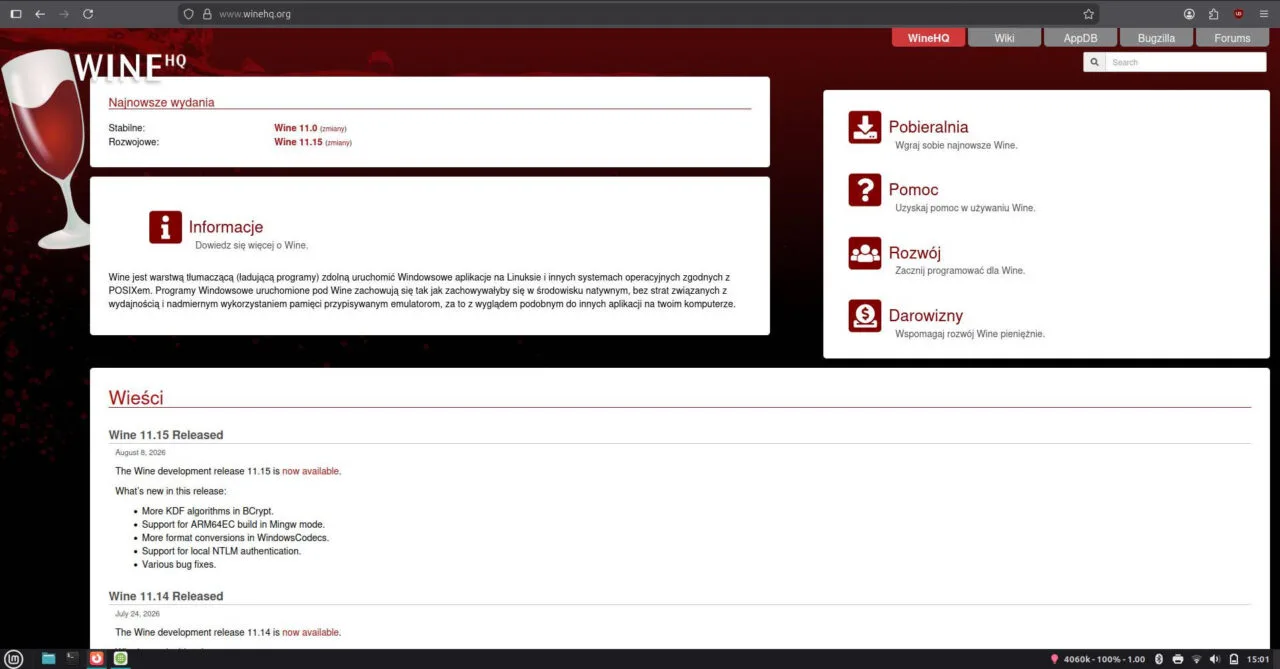Click 'Support for ARM64EC build in Mingw mode.'

(x=233, y=524)
